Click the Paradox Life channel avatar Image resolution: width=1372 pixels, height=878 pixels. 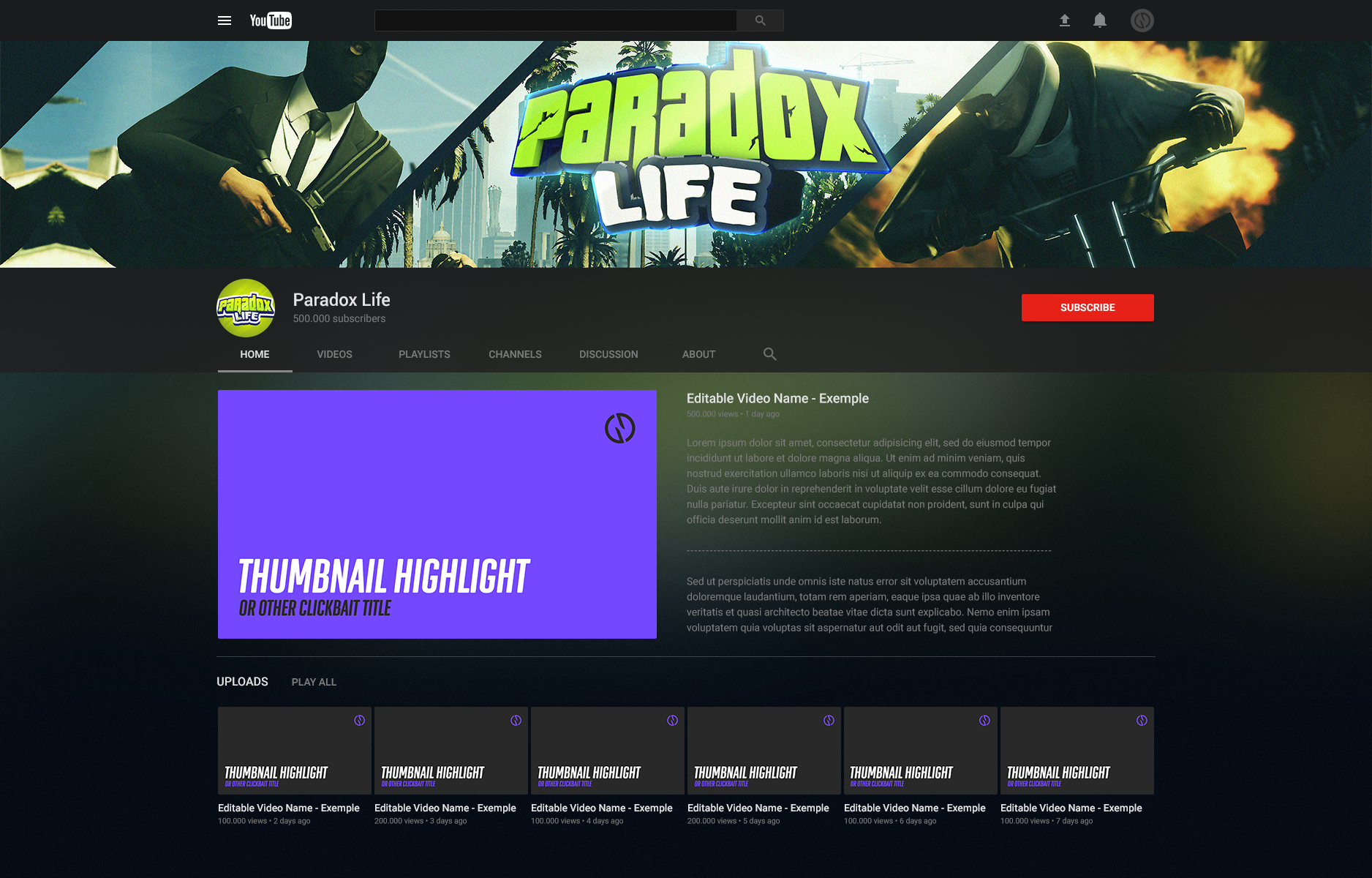pyautogui.click(x=246, y=308)
